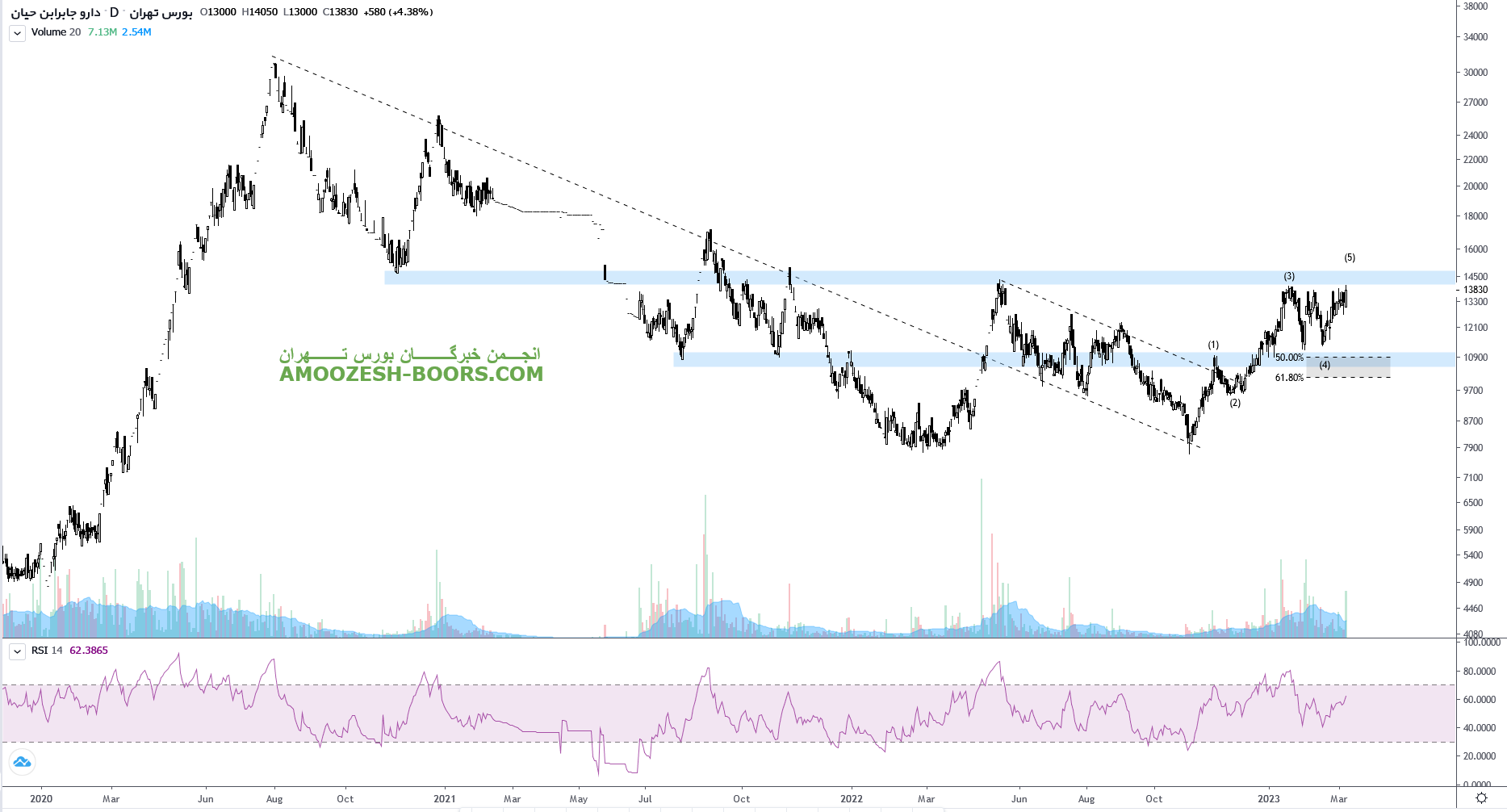
Task: Click the RSI value 62.3865 readout
Action: 89,651
